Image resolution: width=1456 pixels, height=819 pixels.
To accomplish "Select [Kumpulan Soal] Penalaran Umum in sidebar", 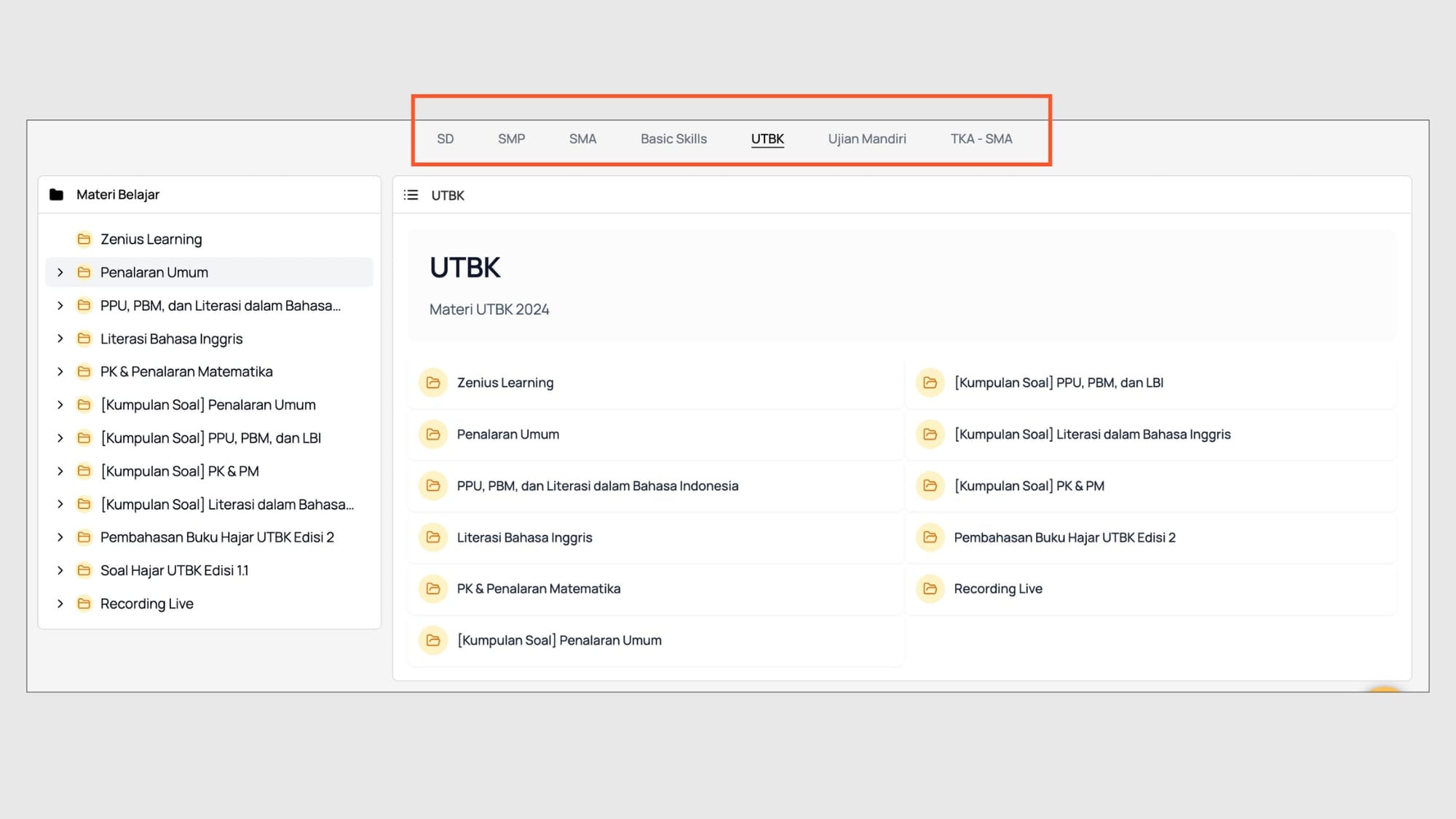I will coord(208,405).
